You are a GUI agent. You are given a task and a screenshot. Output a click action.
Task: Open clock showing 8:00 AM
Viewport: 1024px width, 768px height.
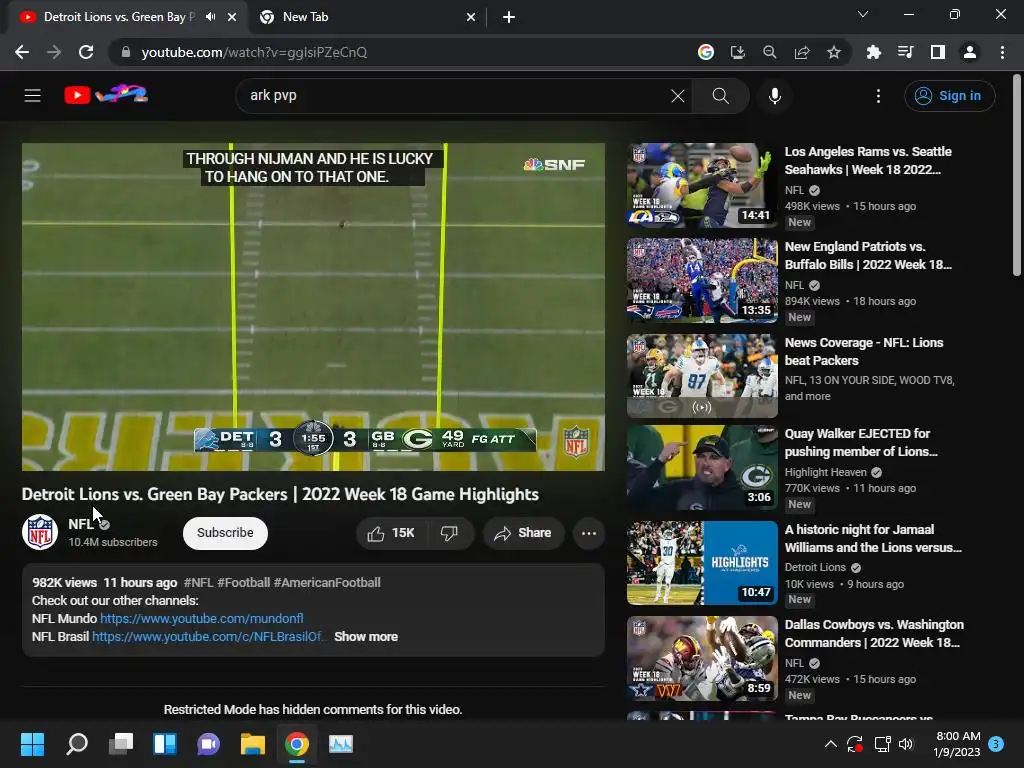(957, 744)
